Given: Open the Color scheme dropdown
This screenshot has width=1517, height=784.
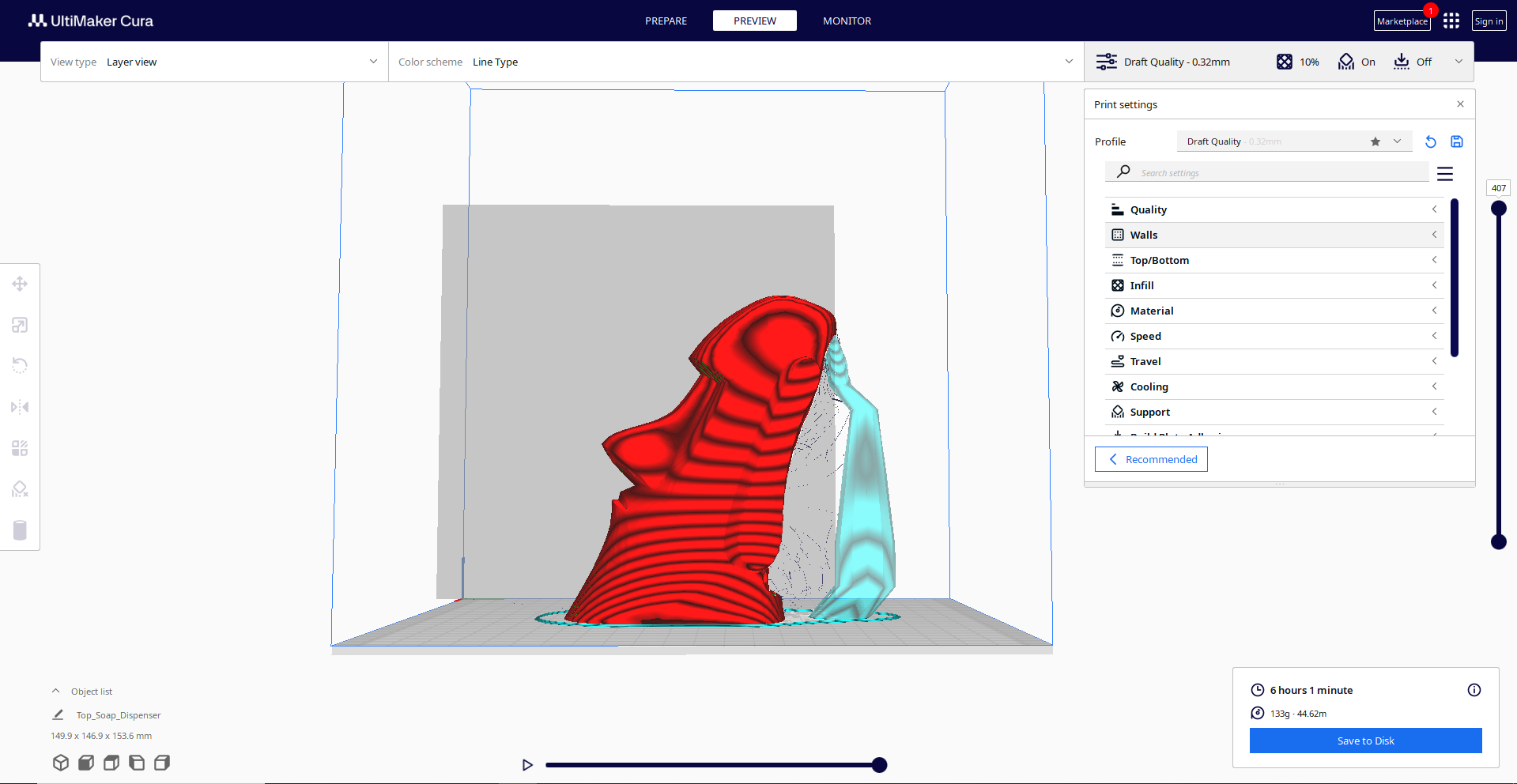Looking at the screenshot, I should point(736,62).
